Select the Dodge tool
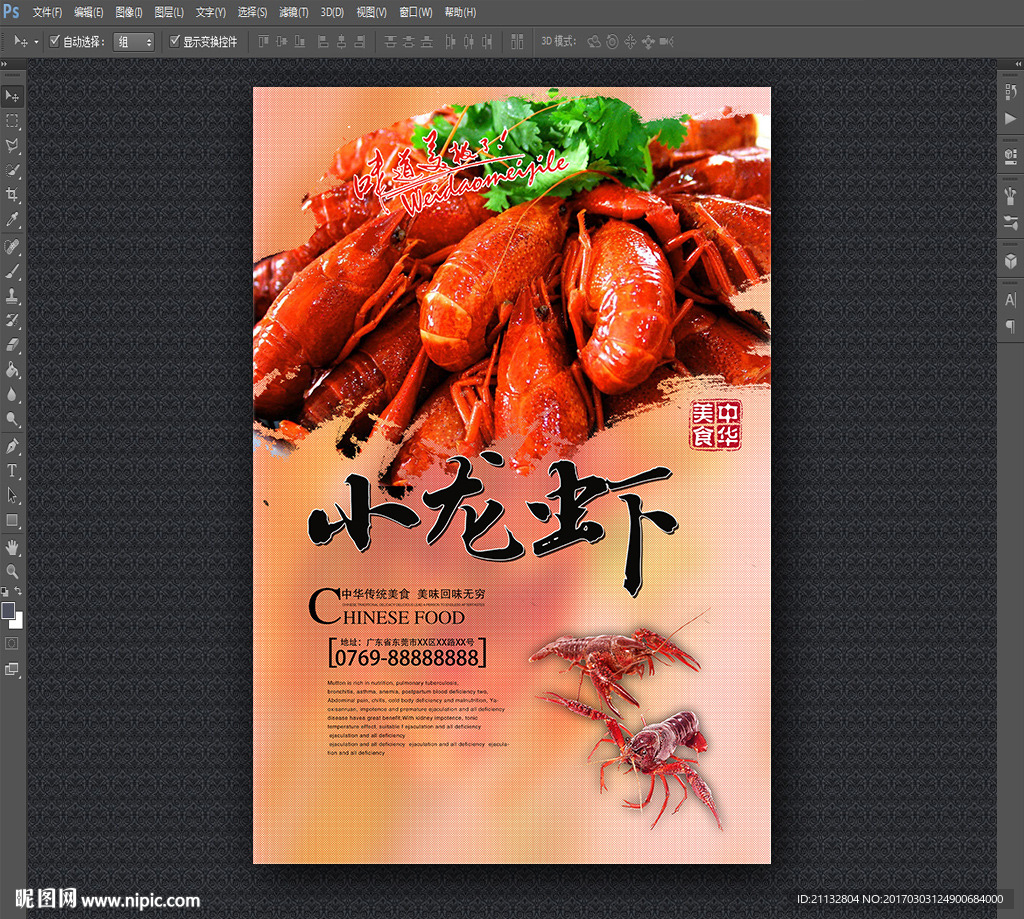Image resolution: width=1024 pixels, height=919 pixels. click(x=12, y=419)
